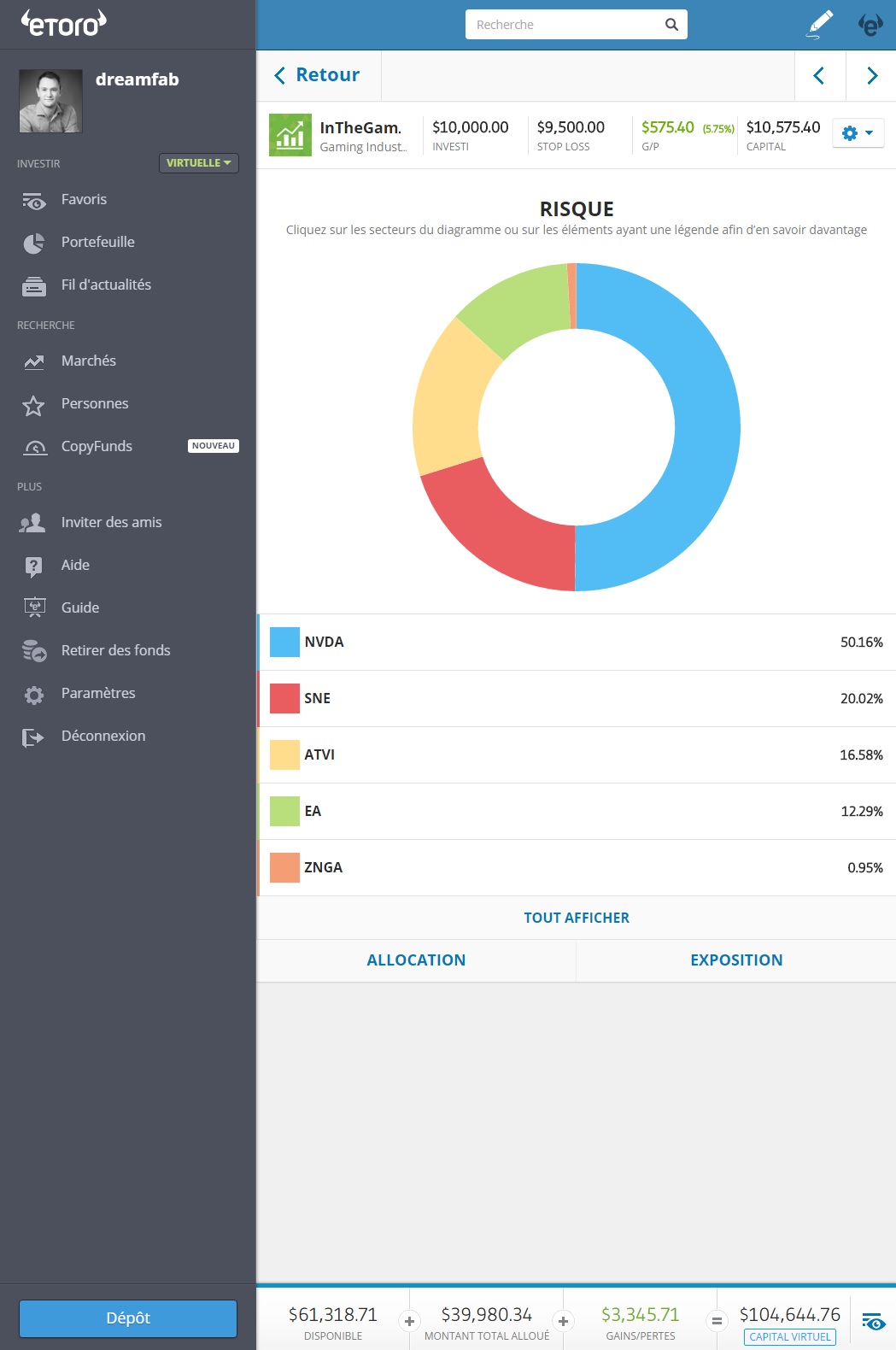Toggle the eye view icon at bottom right
The height and width of the screenshot is (1350, 896).
tap(873, 1322)
